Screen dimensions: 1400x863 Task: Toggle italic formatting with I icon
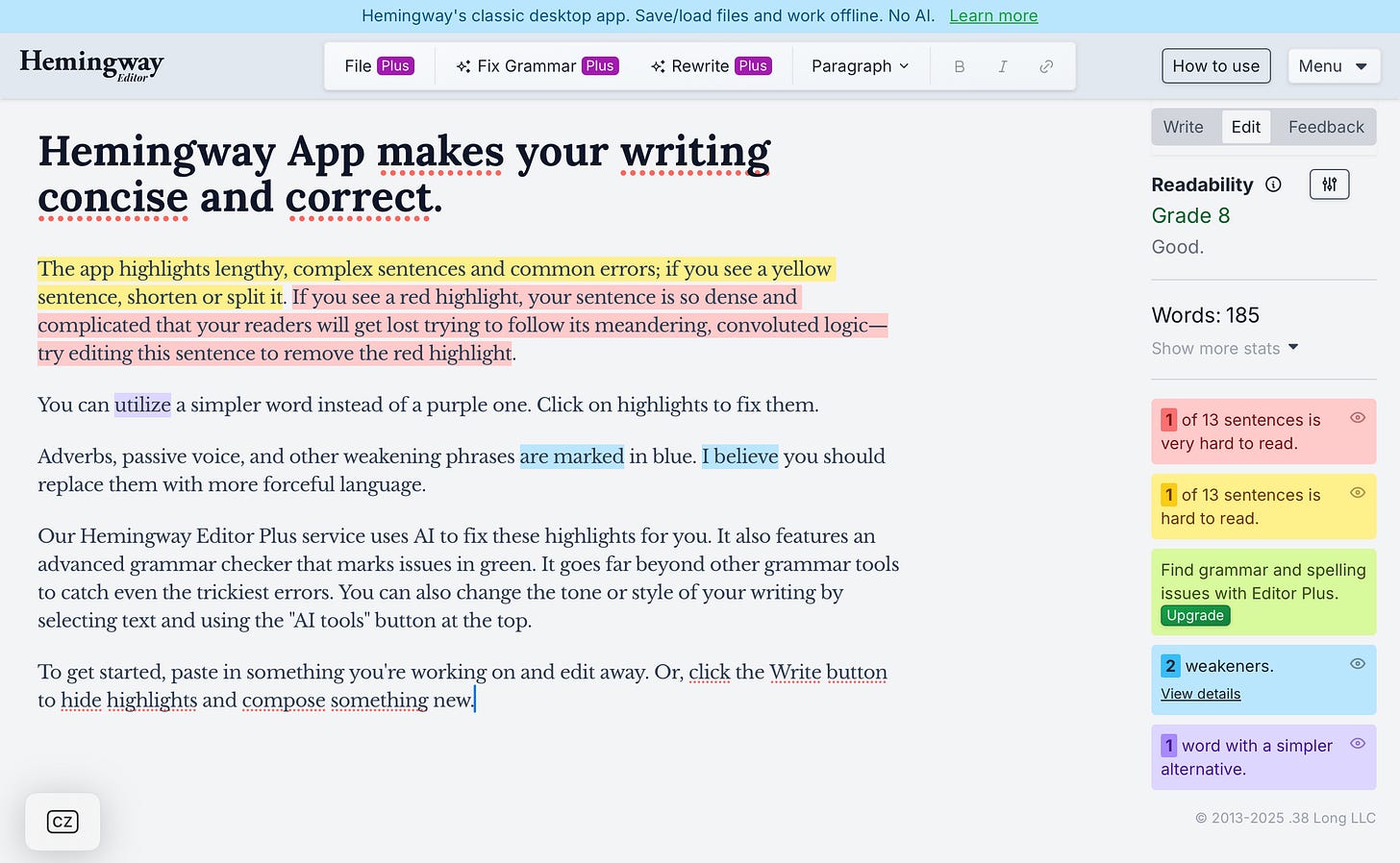point(1002,66)
